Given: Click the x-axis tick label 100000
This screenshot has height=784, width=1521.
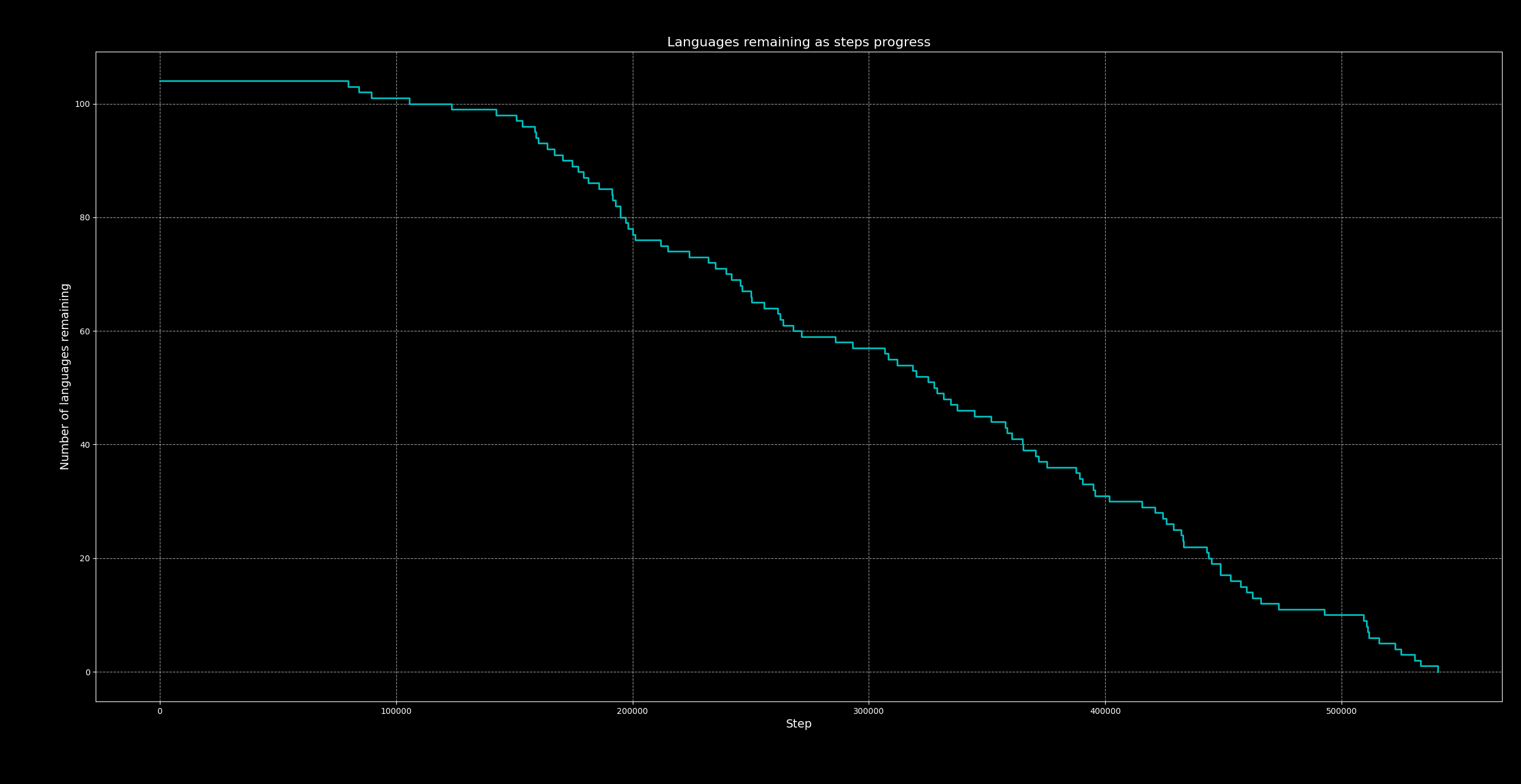Looking at the screenshot, I should tap(396, 711).
